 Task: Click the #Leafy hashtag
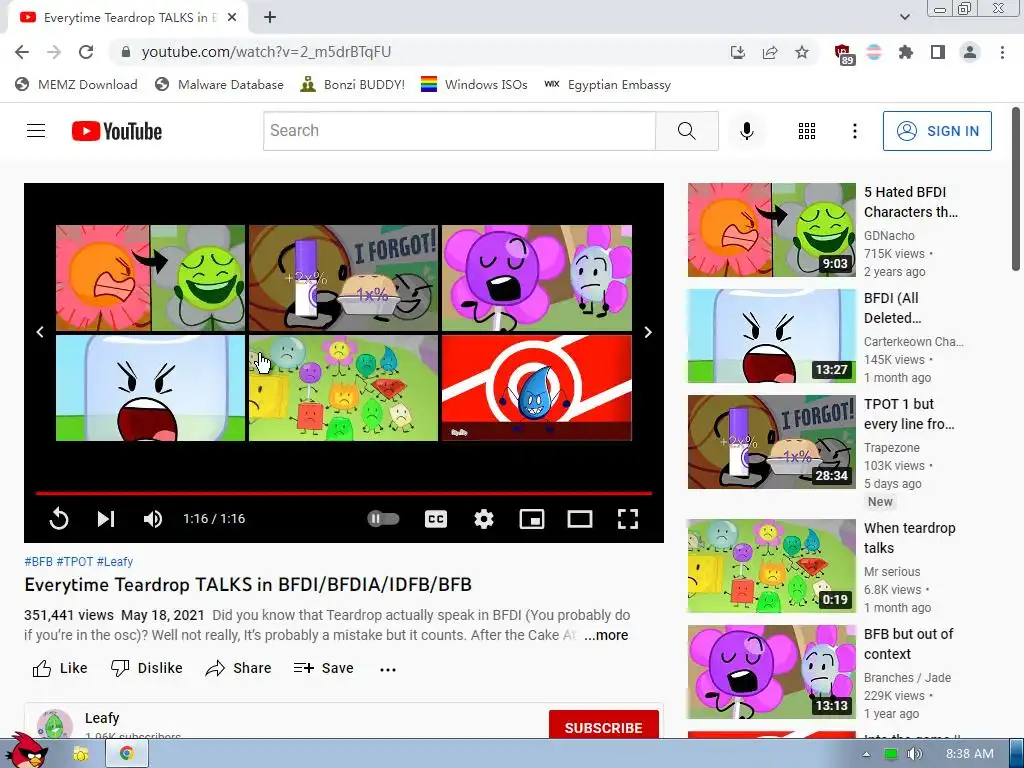tap(115, 562)
